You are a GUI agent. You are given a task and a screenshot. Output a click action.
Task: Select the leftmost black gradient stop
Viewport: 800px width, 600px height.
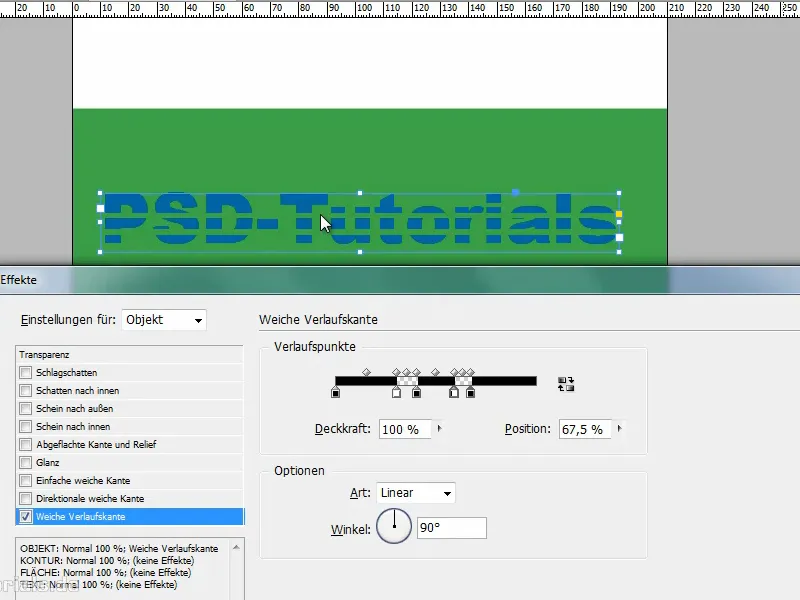335,392
